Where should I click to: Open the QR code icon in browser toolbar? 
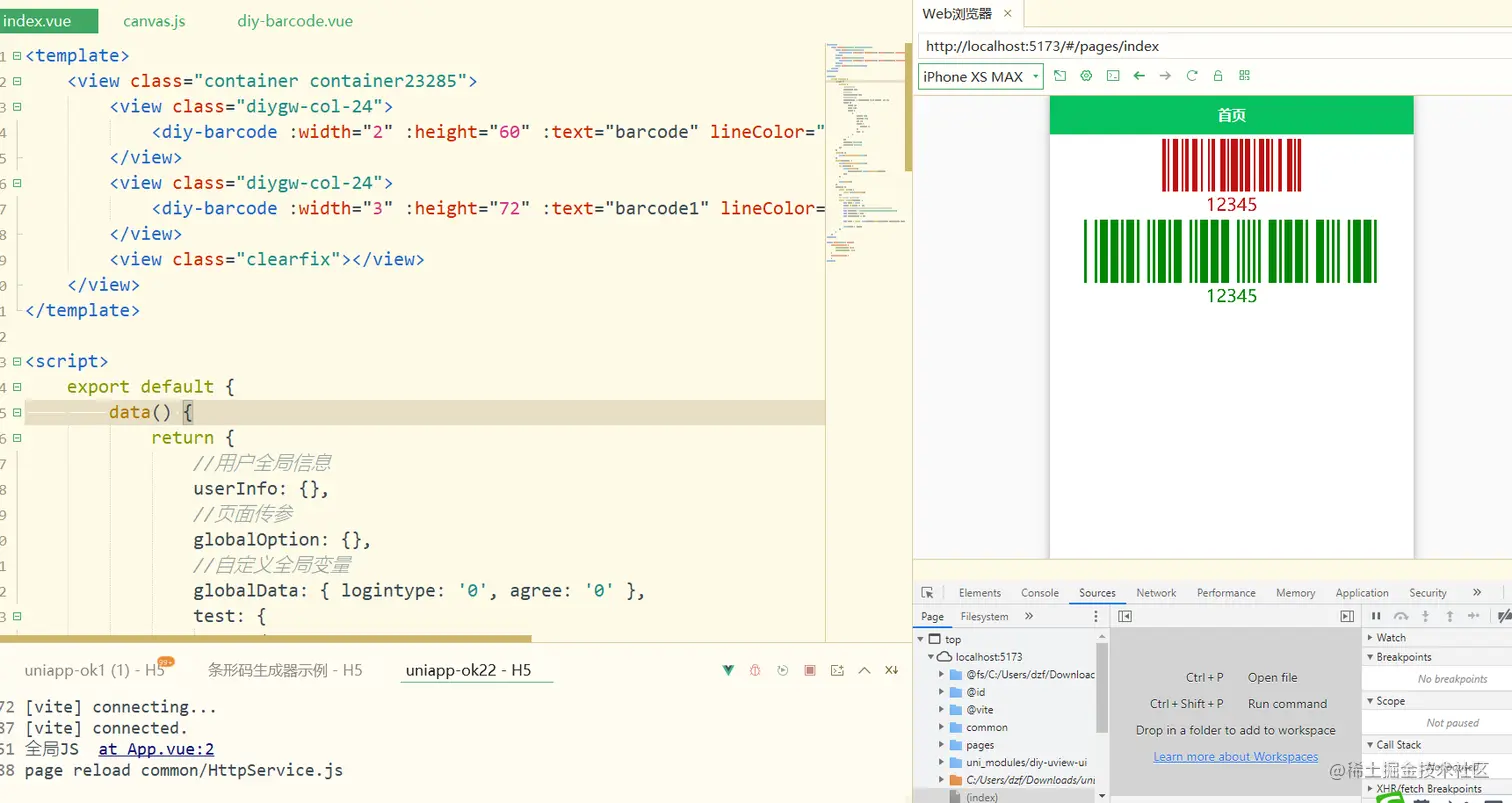point(1245,76)
